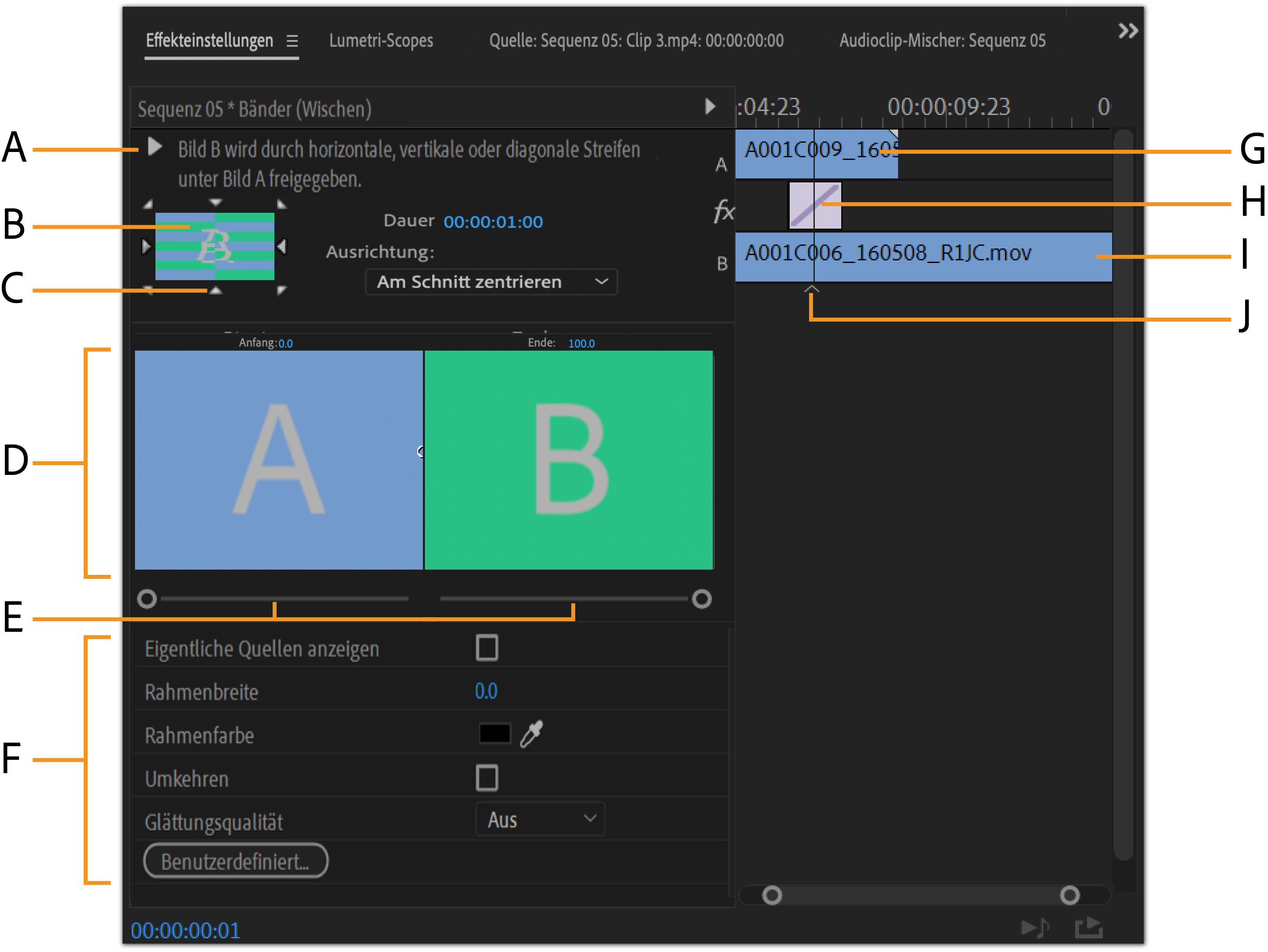1268x952 pixels.
Task: Click the Dauer timecode value
Action: 493,222
